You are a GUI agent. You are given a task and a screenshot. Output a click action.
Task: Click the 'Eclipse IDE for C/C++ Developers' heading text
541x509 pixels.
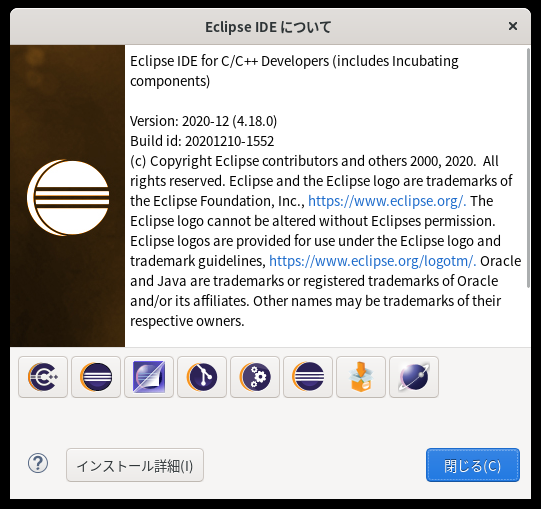point(229,61)
